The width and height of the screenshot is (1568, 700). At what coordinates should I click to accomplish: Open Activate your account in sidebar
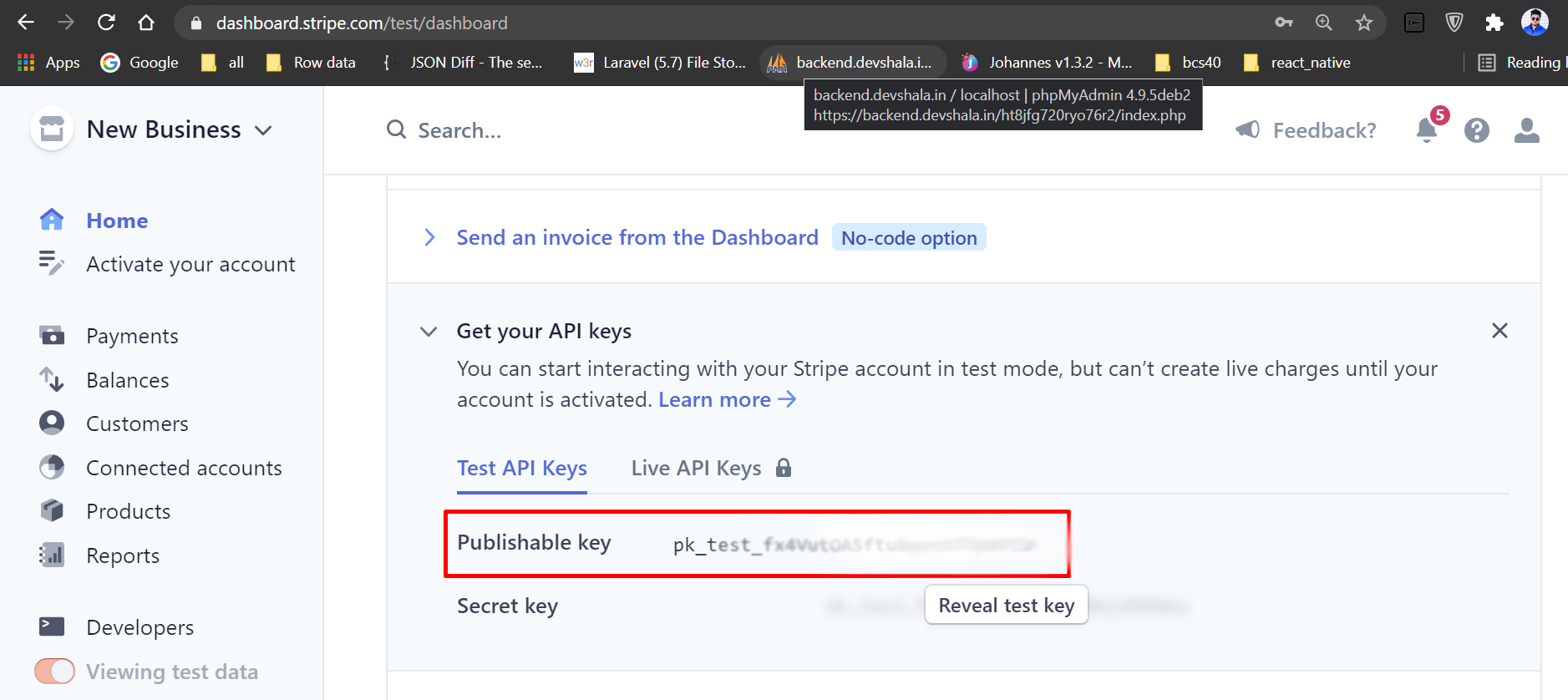tap(190, 264)
